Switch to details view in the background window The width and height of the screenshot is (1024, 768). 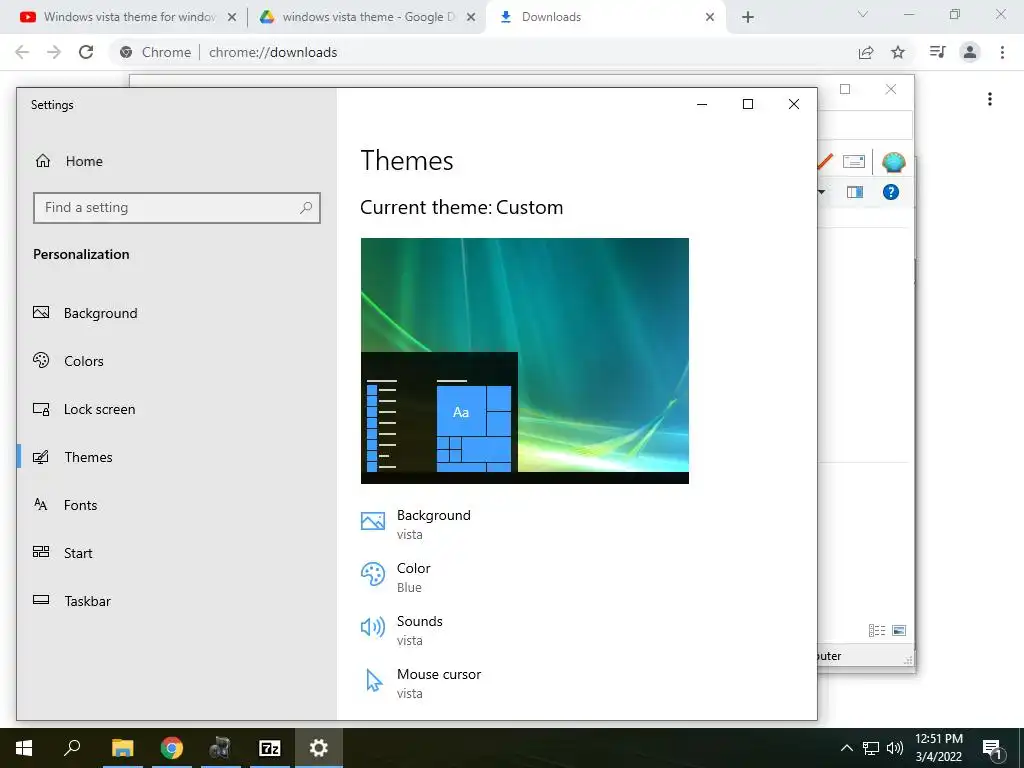point(877,630)
